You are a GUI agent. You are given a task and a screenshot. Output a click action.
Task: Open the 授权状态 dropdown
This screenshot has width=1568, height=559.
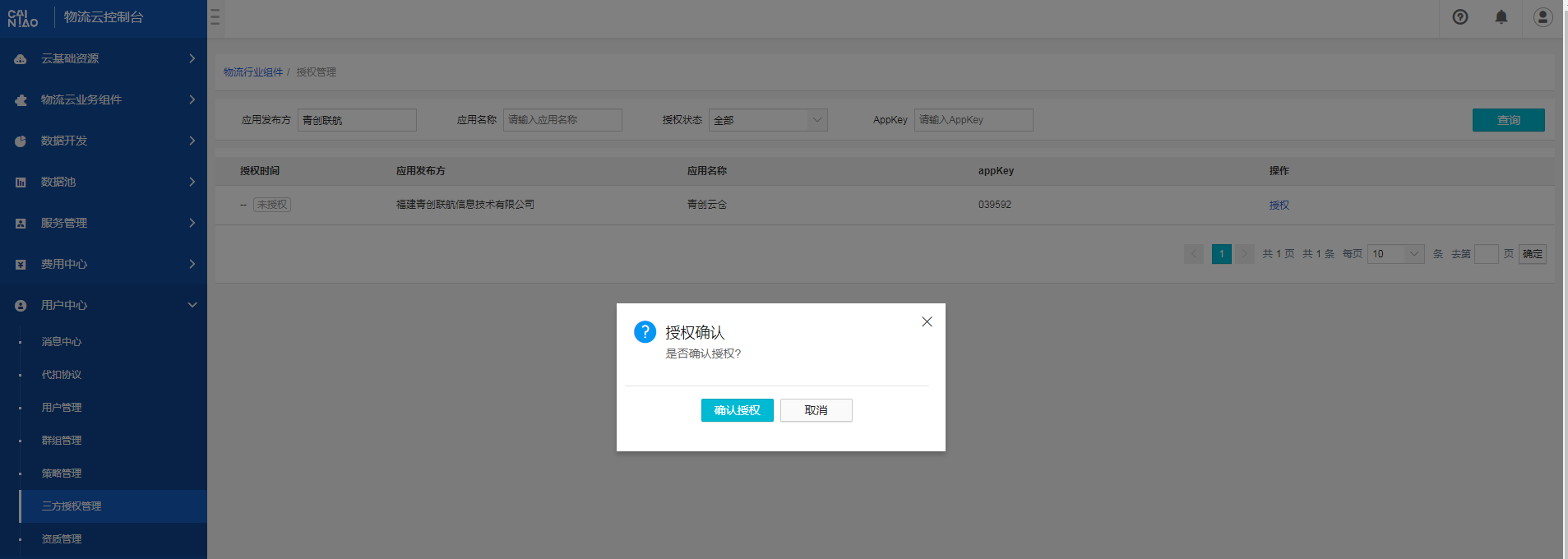[767, 120]
